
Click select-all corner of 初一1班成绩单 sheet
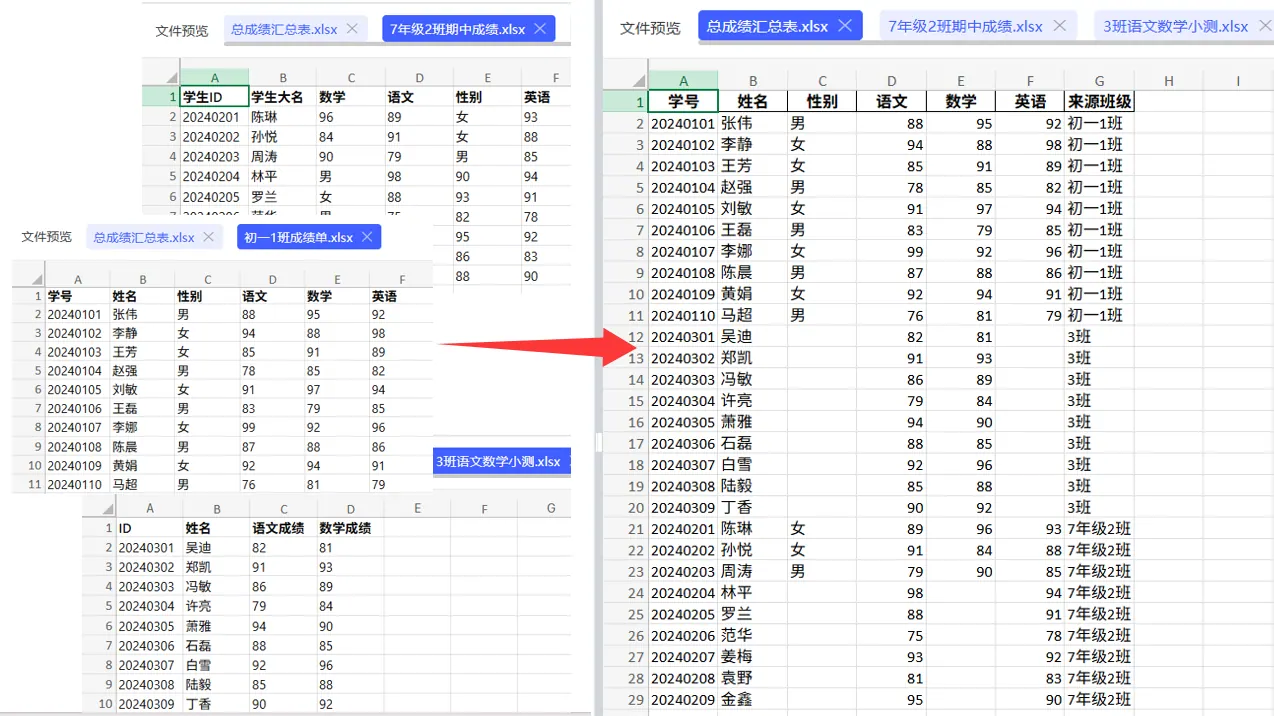[x=28, y=280]
